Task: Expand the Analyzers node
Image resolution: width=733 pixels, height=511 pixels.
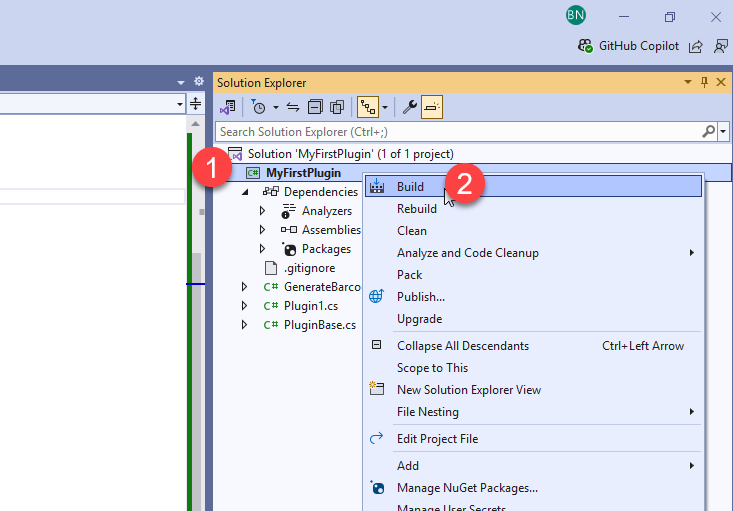Action: (x=262, y=211)
